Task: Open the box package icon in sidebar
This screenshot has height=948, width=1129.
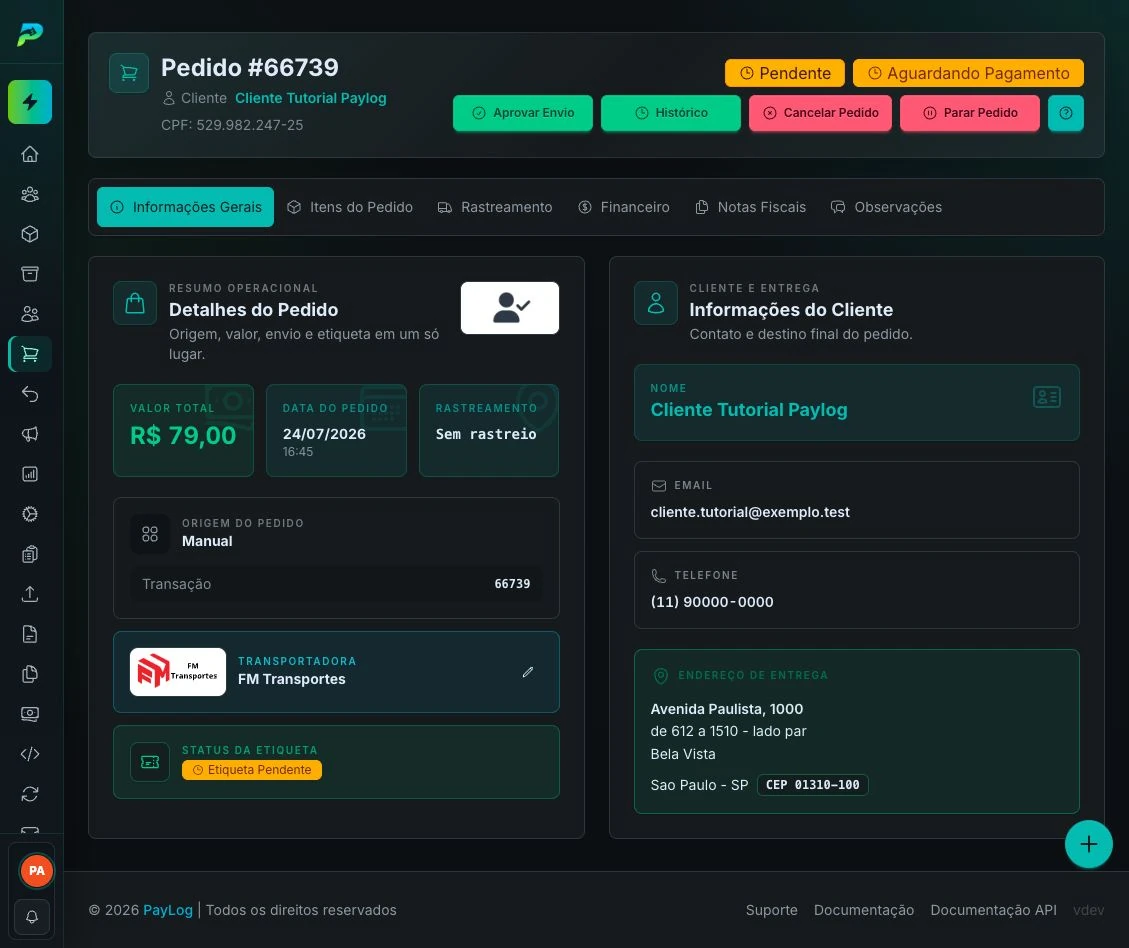Action: 30,234
